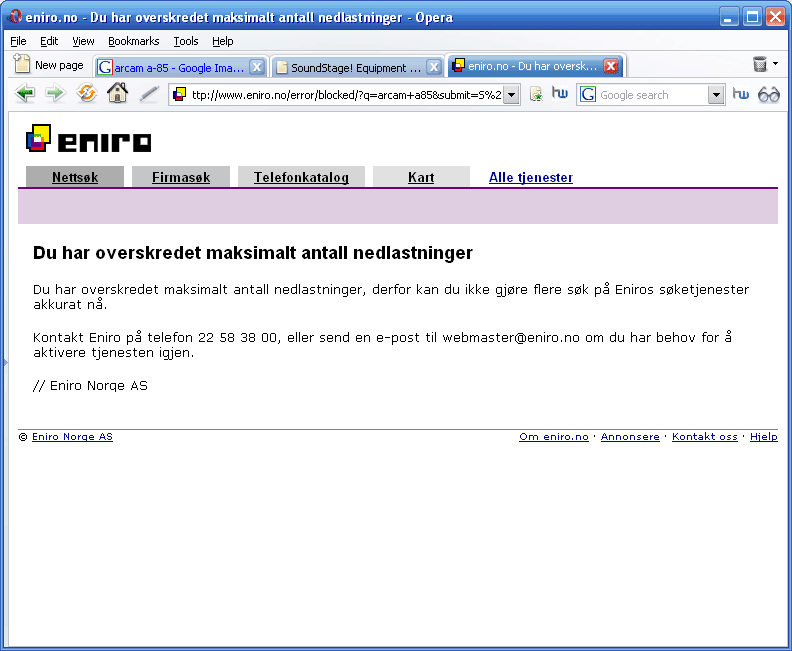Open the Firmasøk navigation tab
792x651 pixels.
point(181,177)
